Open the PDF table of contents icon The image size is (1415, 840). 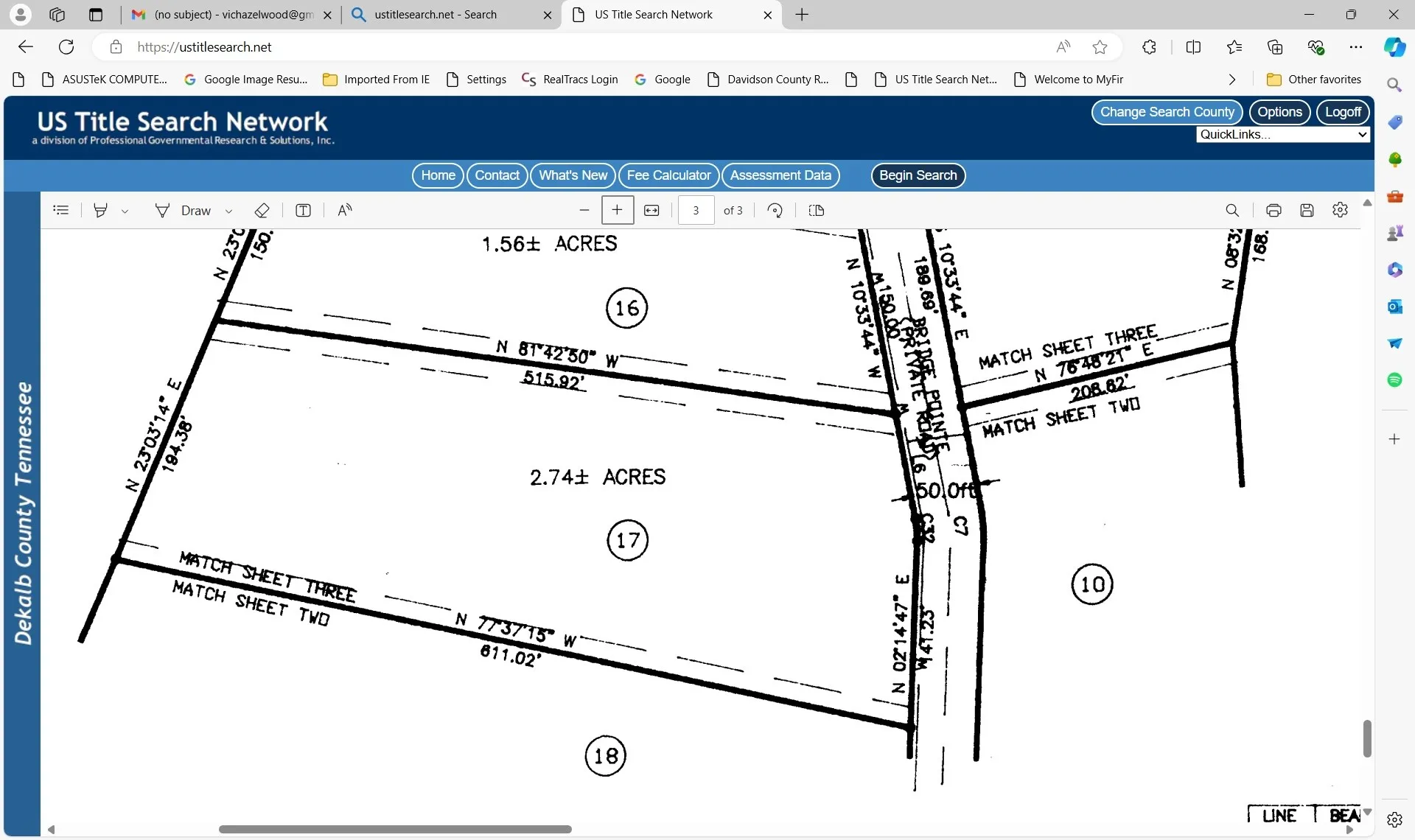point(61,211)
